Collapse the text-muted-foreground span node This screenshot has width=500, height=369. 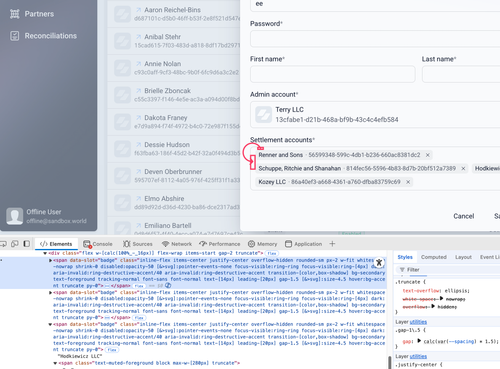click(56, 363)
